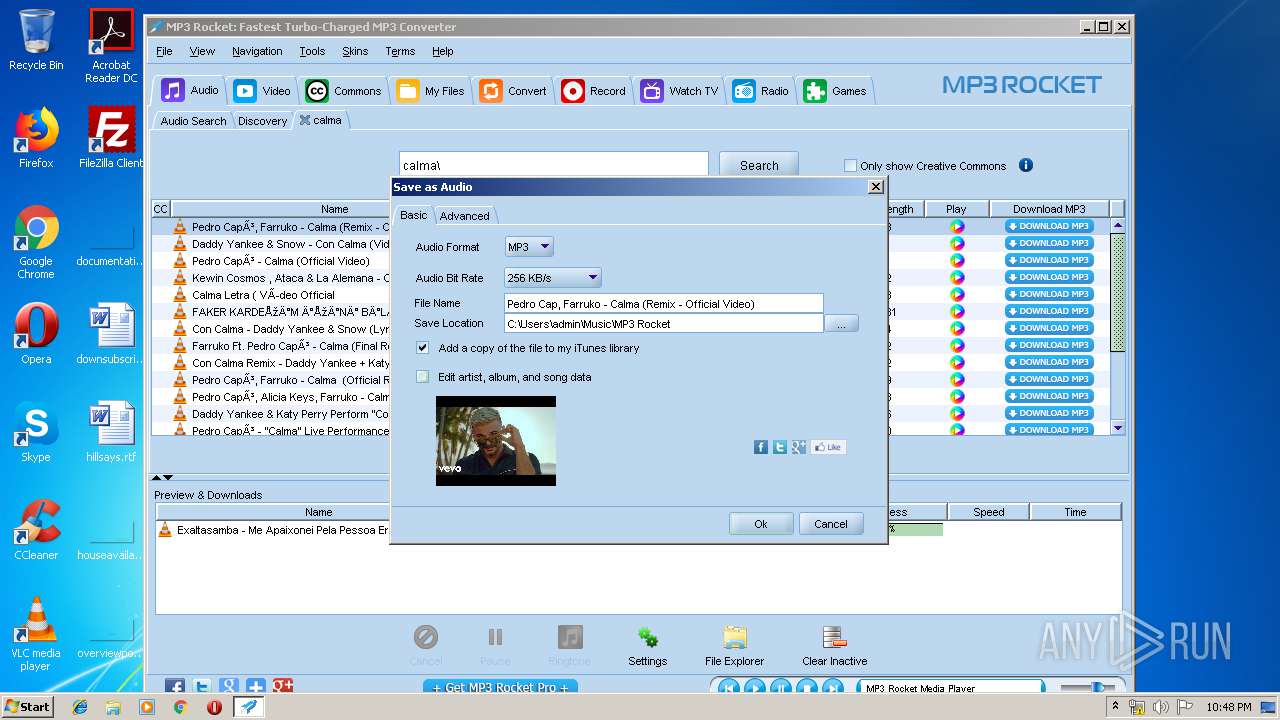Open the Navigation menu

(x=257, y=51)
